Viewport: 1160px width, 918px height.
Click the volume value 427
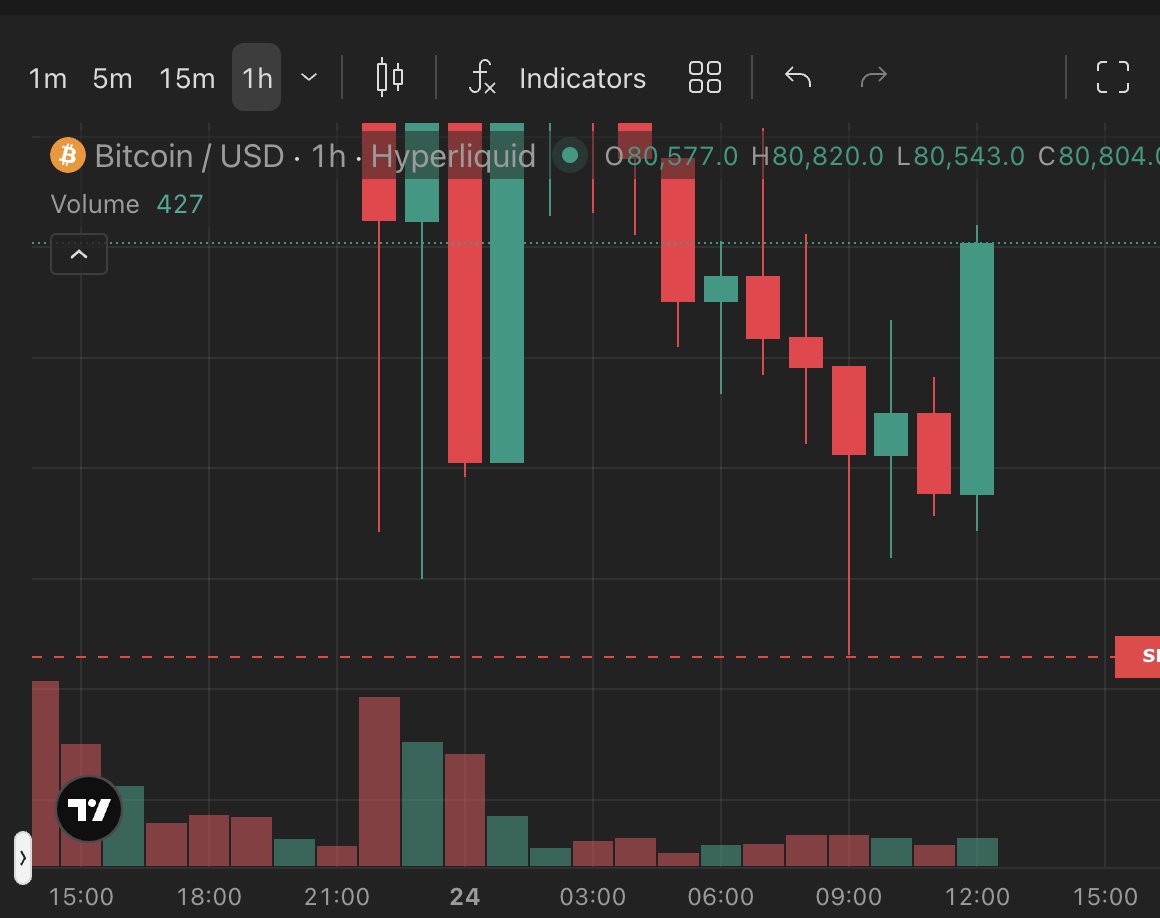click(x=180, y=204)
